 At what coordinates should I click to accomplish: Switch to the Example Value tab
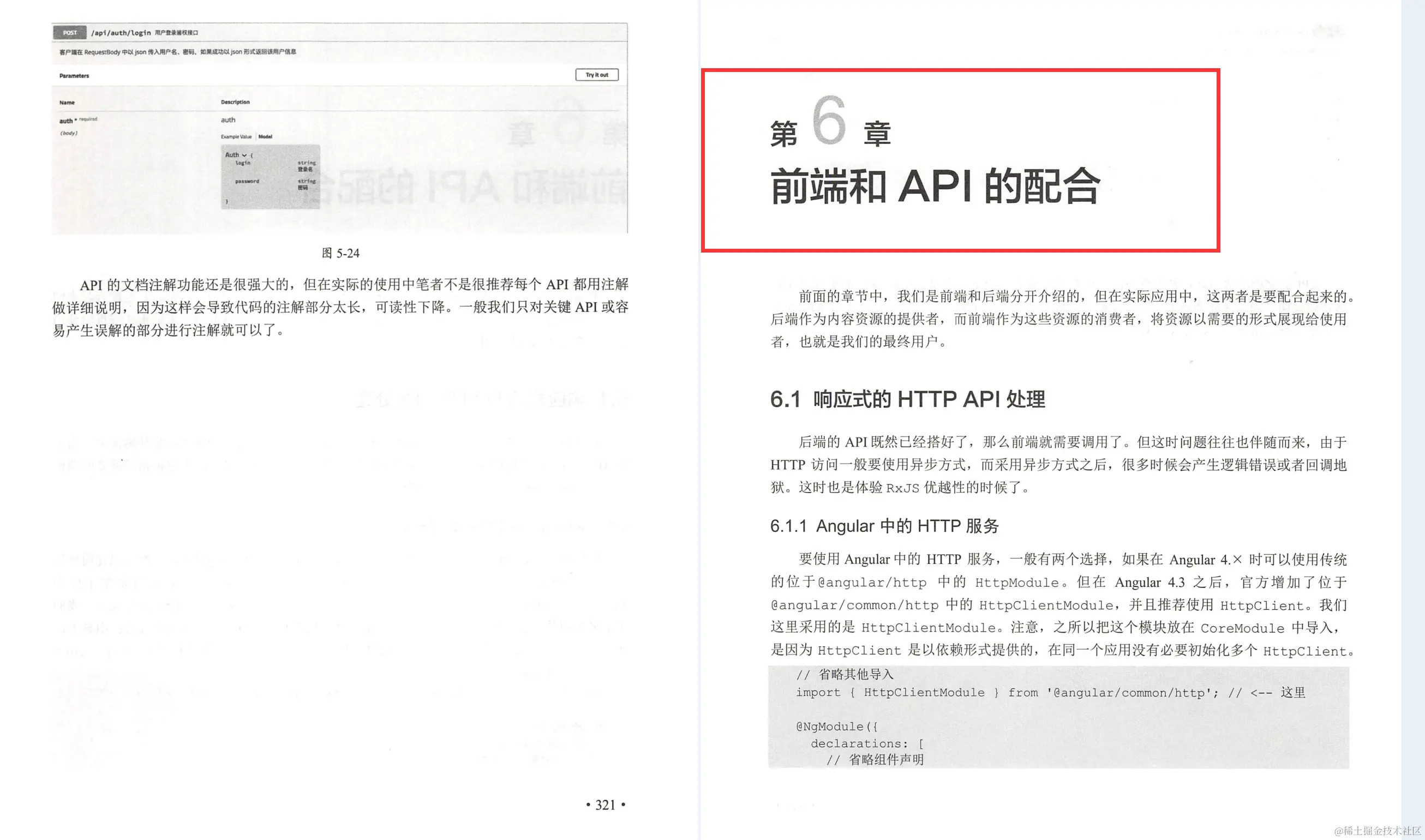point(236,136)
